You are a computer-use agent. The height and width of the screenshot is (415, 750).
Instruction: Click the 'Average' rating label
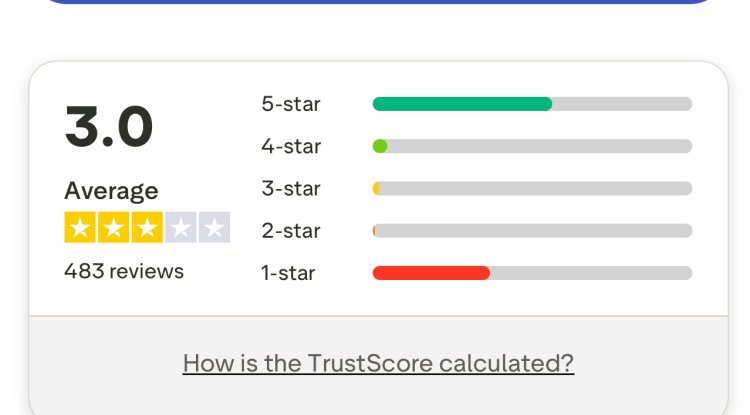111,190
